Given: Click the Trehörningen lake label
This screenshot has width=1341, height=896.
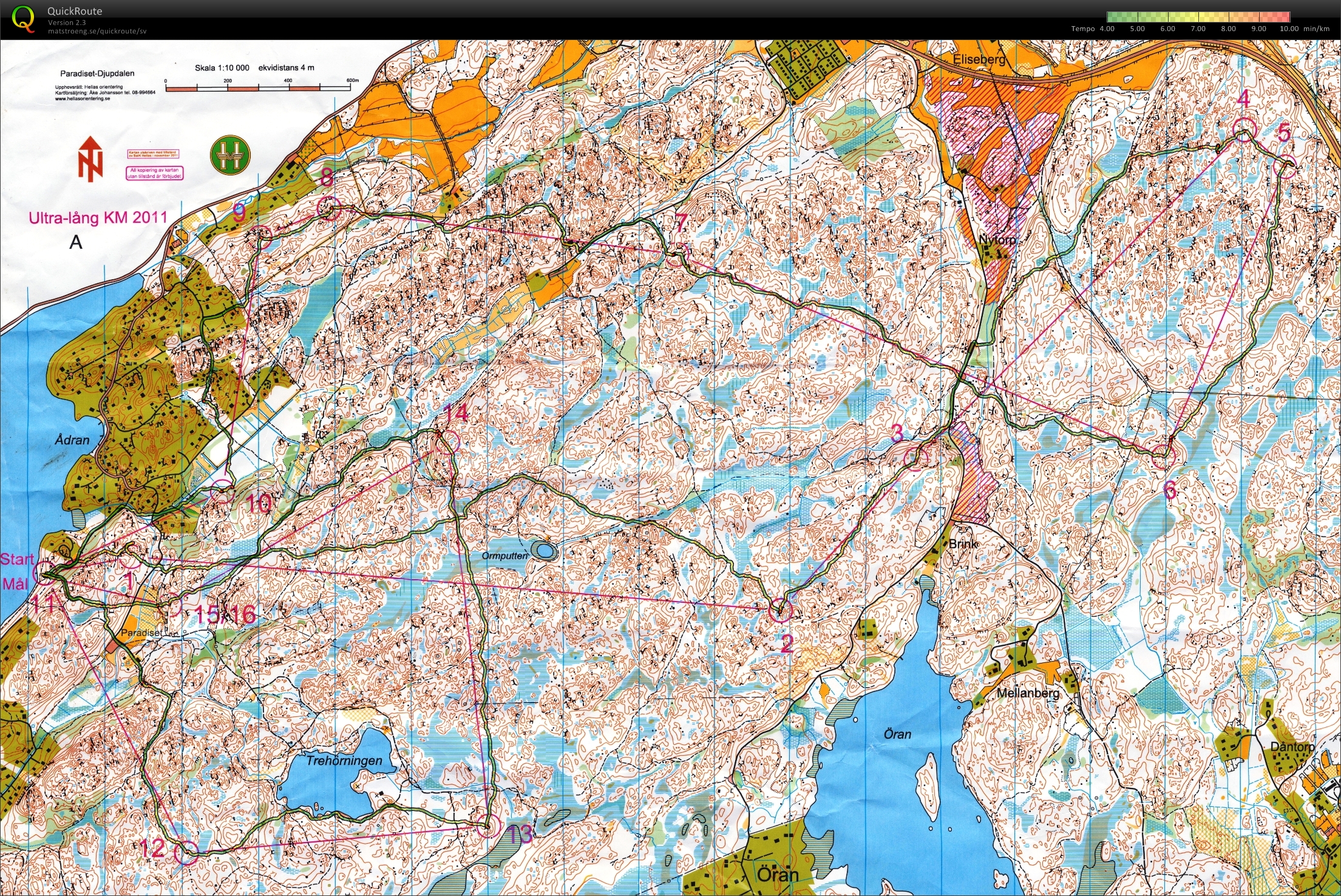Looking at the screenshot, I should [x=344, y=761].
